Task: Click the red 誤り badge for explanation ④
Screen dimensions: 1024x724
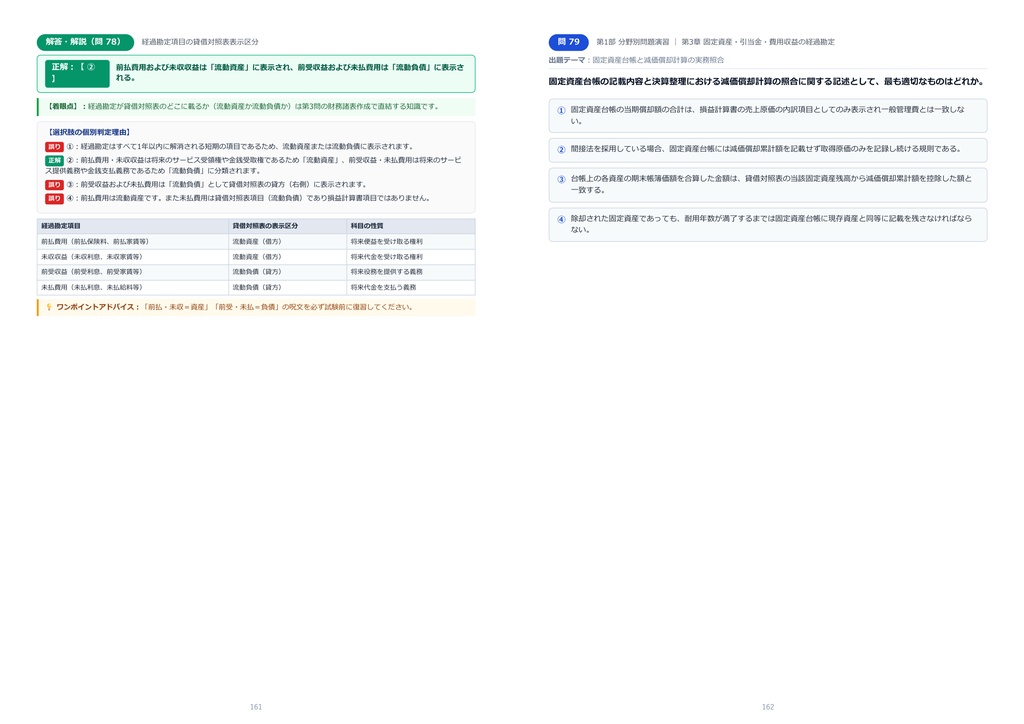Action: (54, 198)
